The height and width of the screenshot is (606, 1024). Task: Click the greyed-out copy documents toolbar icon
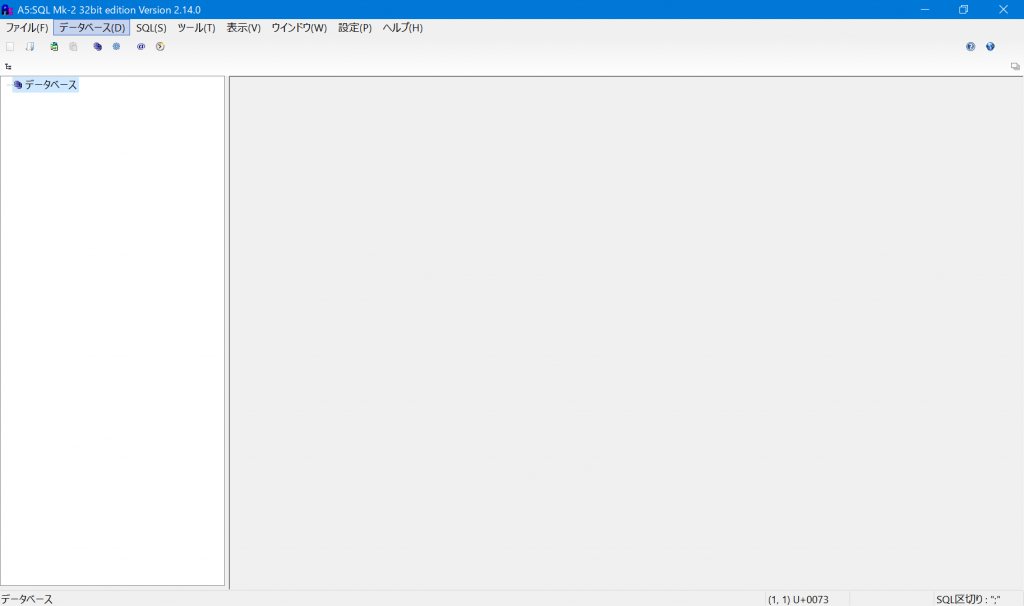click(x=73, y=46)
